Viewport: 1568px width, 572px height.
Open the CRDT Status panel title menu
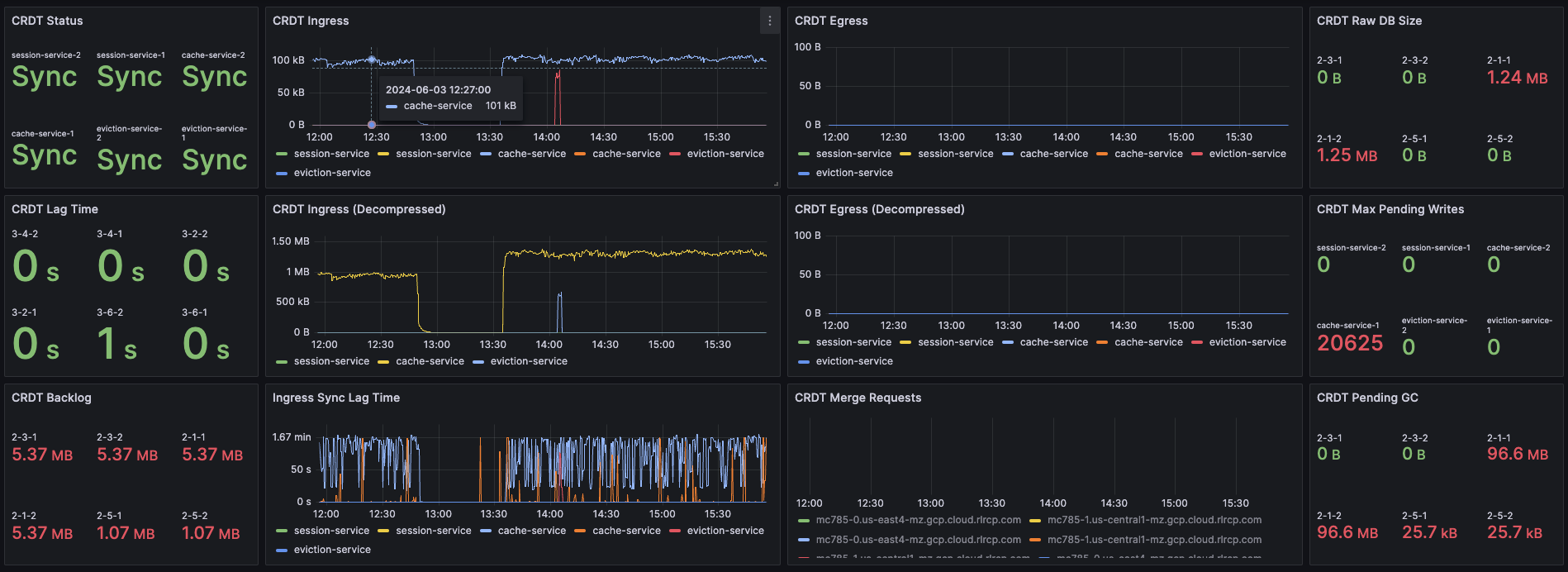pos(47,21)
